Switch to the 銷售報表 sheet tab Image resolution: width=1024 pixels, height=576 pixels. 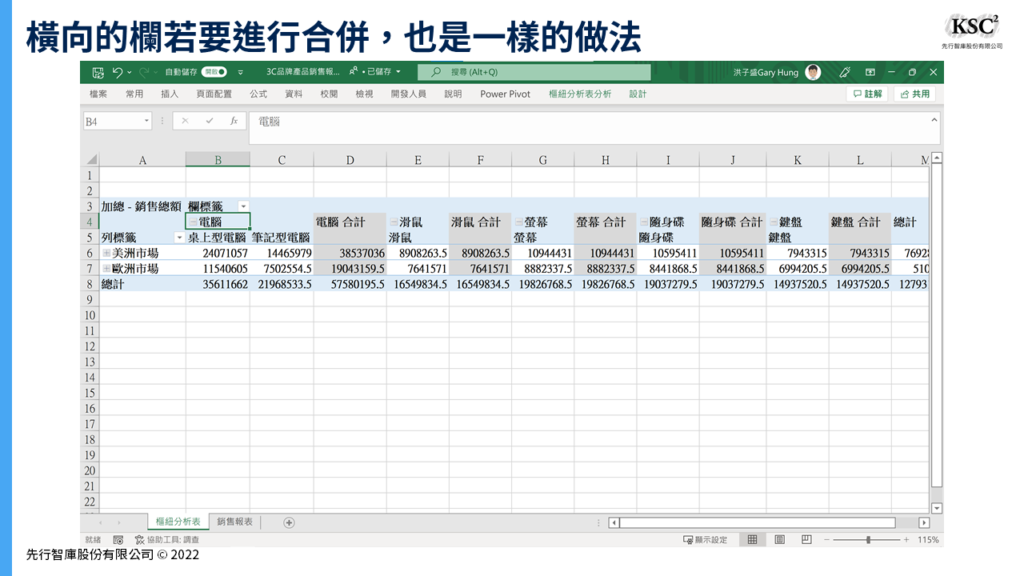click(234, 522)
